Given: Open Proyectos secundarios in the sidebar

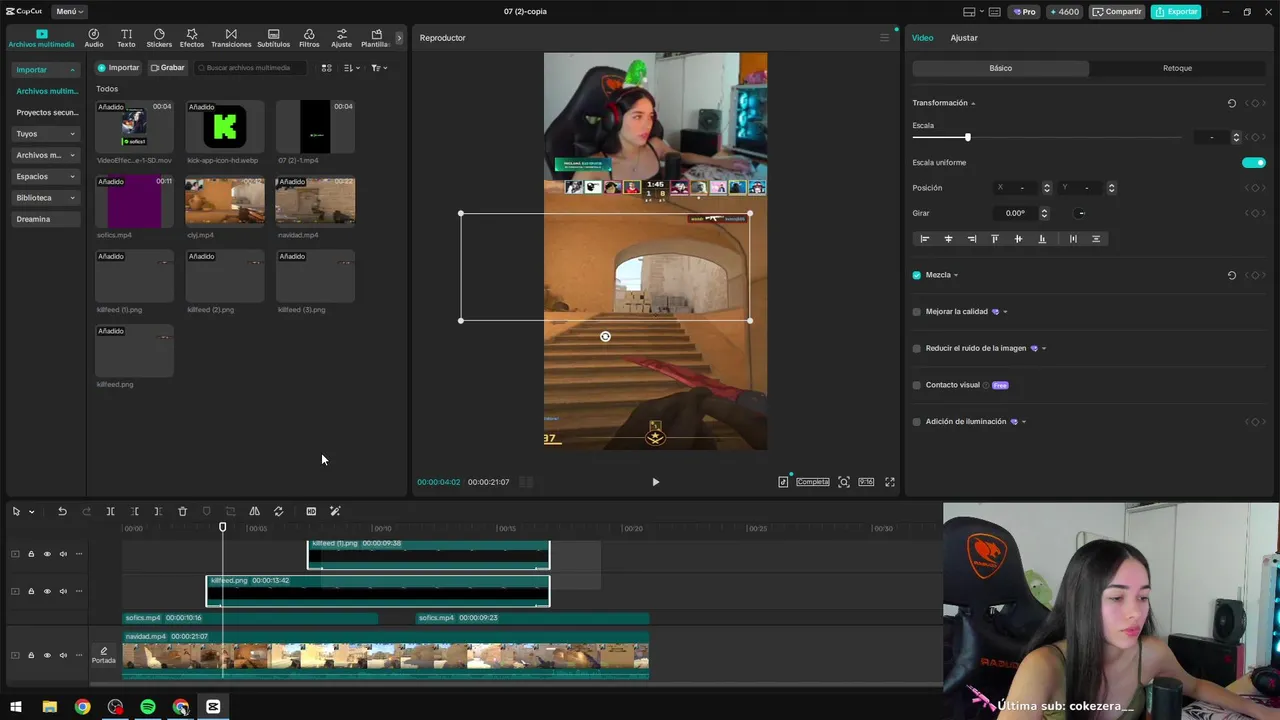Looking at the screenshot, I should [46, 112].
